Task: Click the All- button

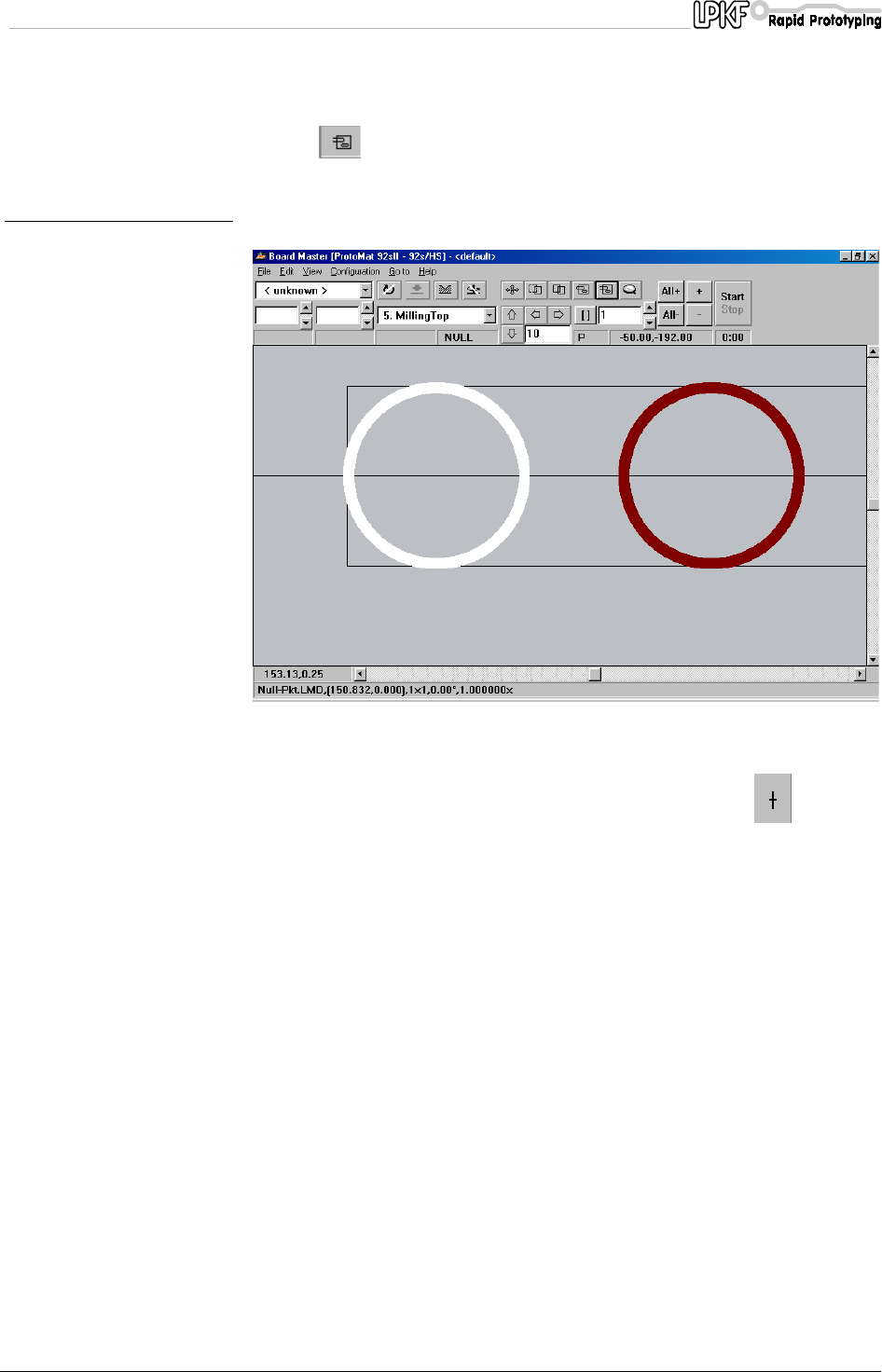Action: click(670, 315)
